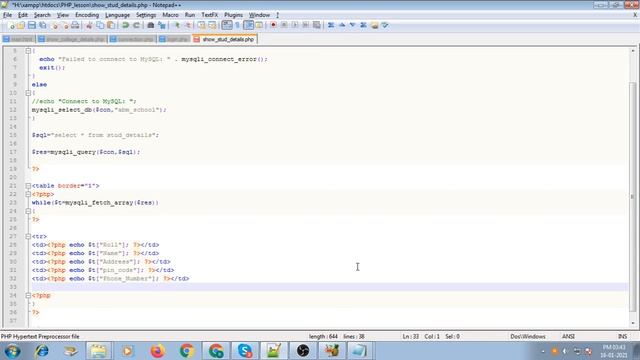Screen dimensions: 640x360
Task: Click the Paste clipboard icon
Action: 111,25
